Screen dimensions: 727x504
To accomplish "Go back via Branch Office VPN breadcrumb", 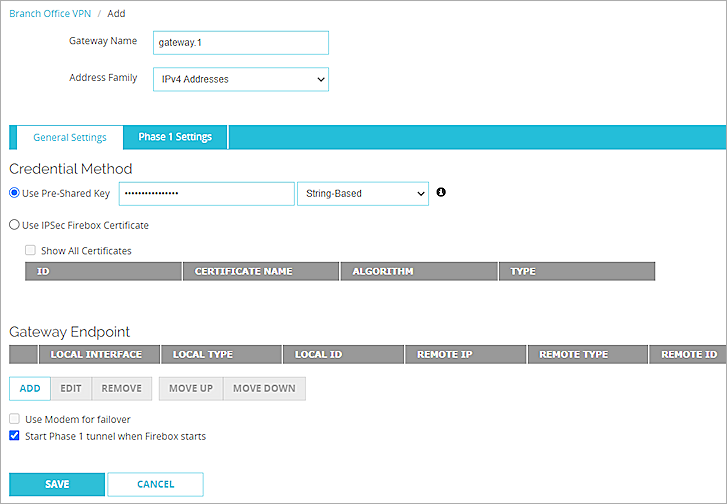I will (x=49, y=14).
